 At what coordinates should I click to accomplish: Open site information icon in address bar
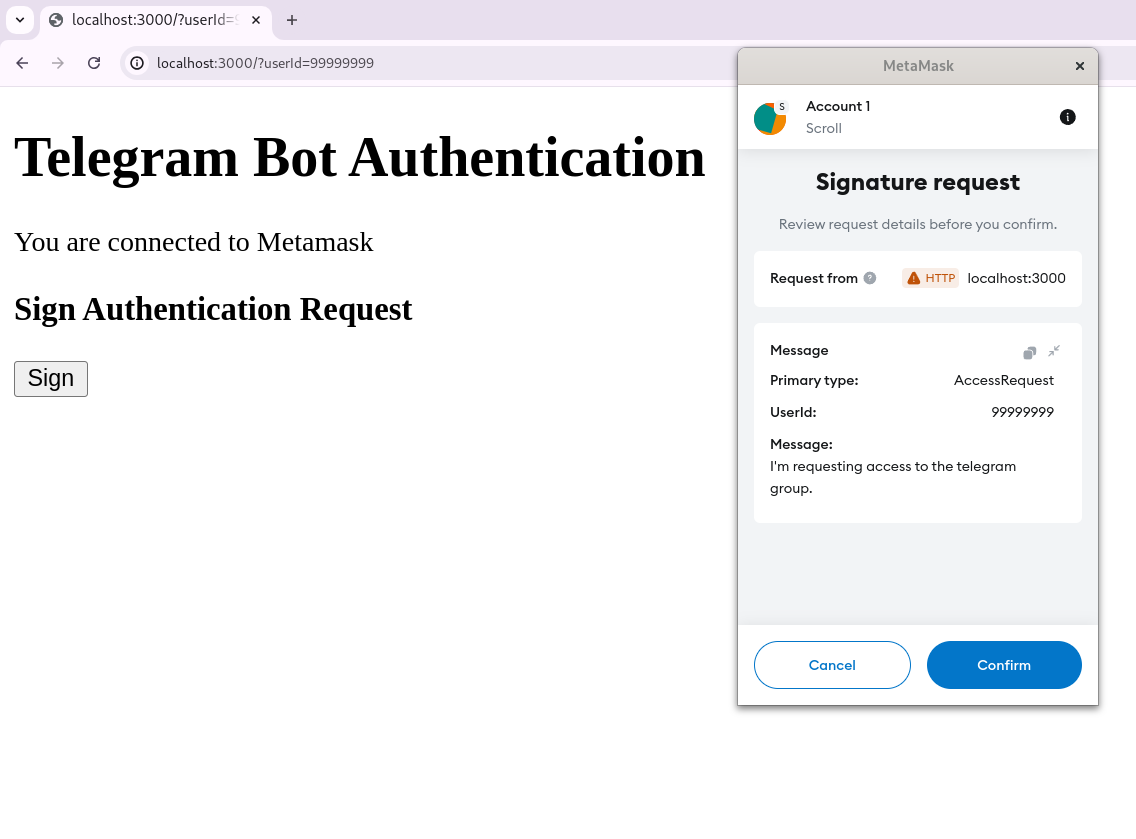point(137,63)
